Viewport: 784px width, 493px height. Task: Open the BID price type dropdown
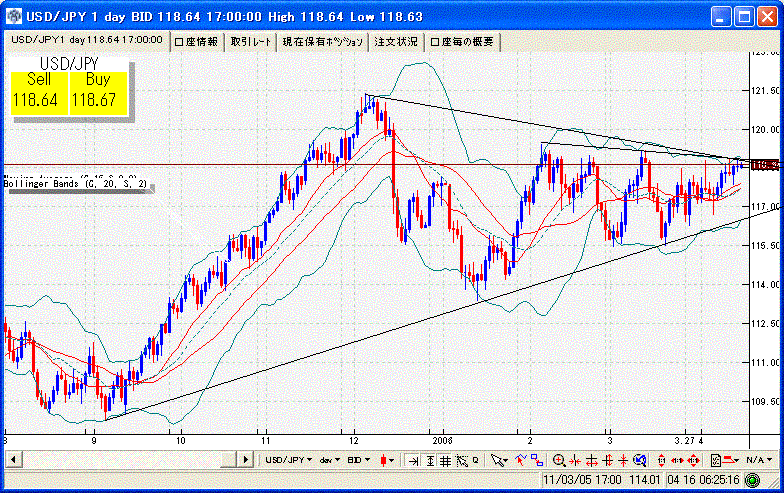(x=359, y=460)
